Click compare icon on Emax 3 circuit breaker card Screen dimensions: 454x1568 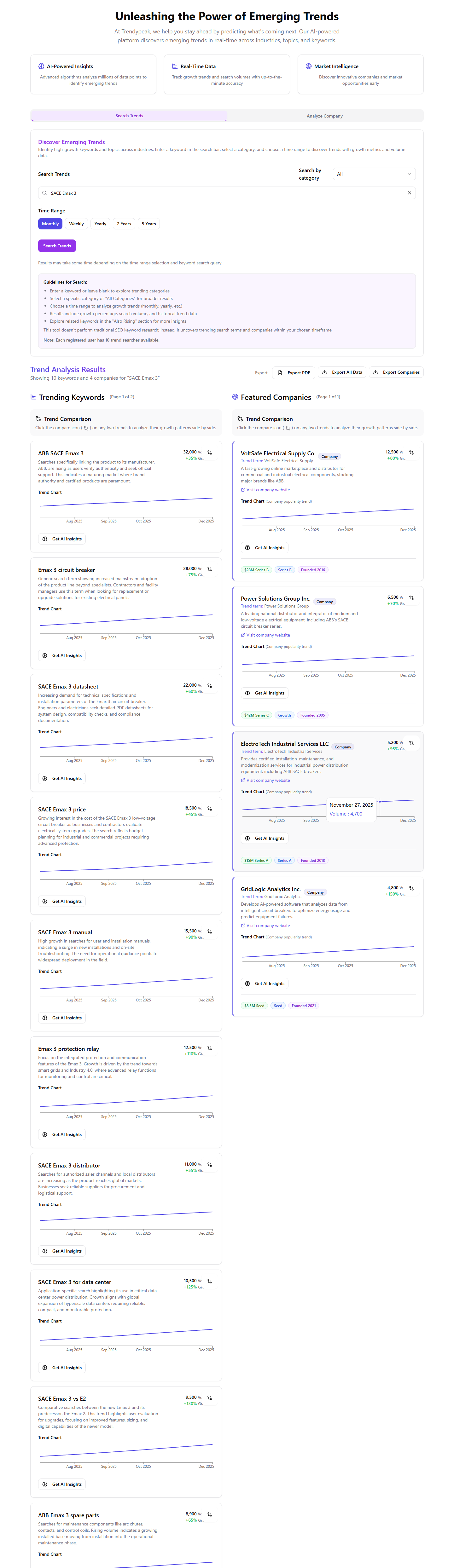[x=210, y=569]
